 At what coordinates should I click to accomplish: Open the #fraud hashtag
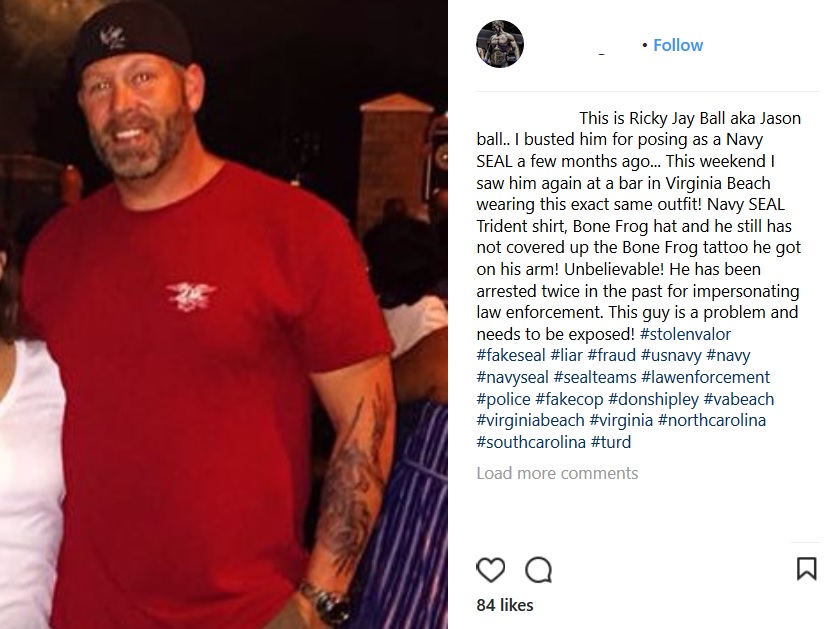(x=612, y=355)
